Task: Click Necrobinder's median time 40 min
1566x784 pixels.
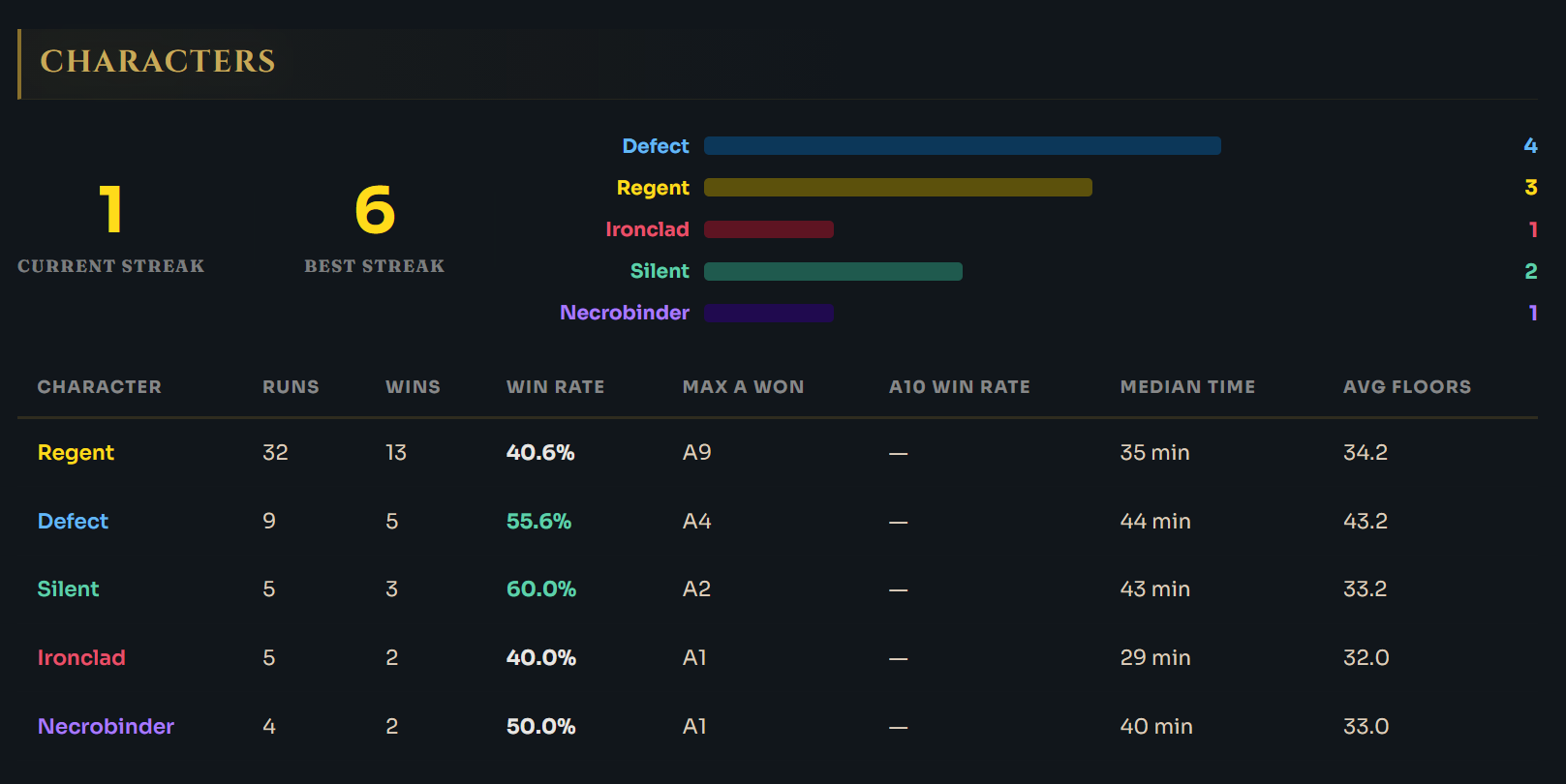Action: (x=1156, y=727)
